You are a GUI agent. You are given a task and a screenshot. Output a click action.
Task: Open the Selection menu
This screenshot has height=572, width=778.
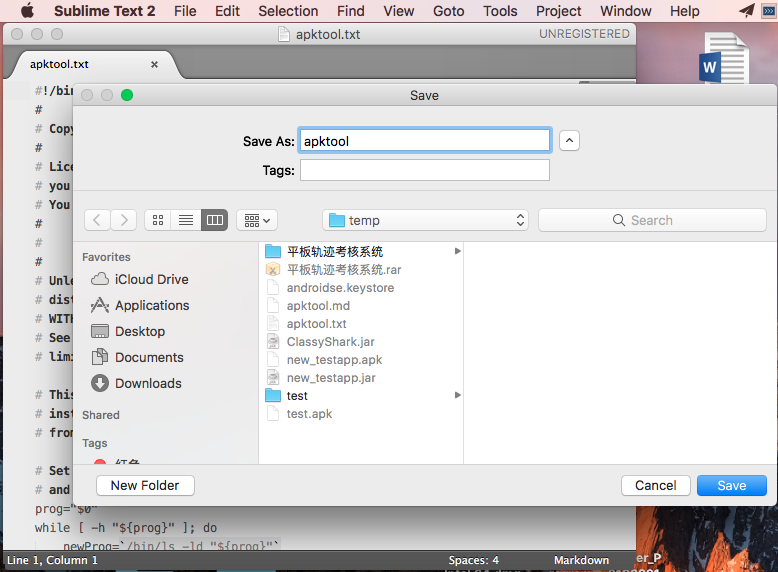click(x=288, y=11)
